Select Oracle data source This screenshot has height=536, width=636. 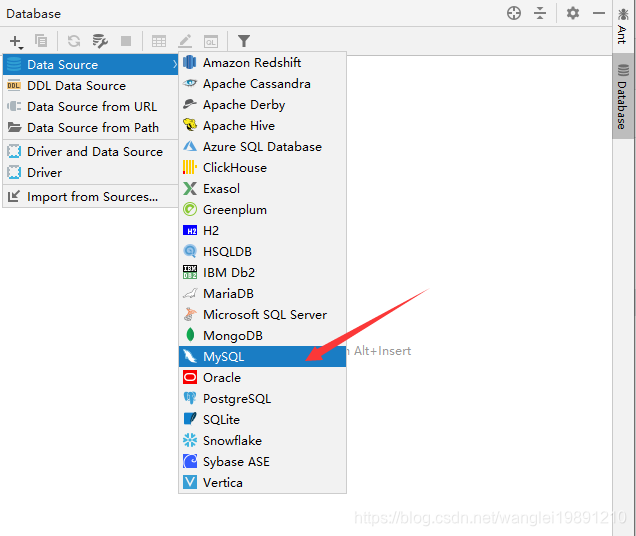262,378
